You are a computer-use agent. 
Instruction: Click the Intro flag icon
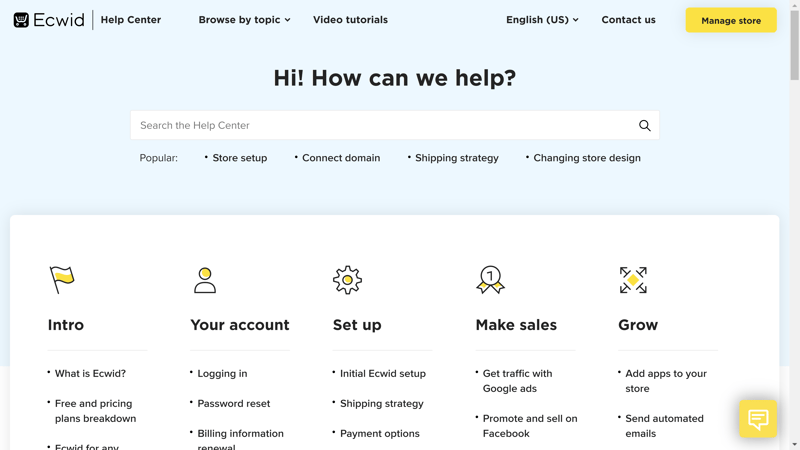pyautogui.click(x=62, y=280)
